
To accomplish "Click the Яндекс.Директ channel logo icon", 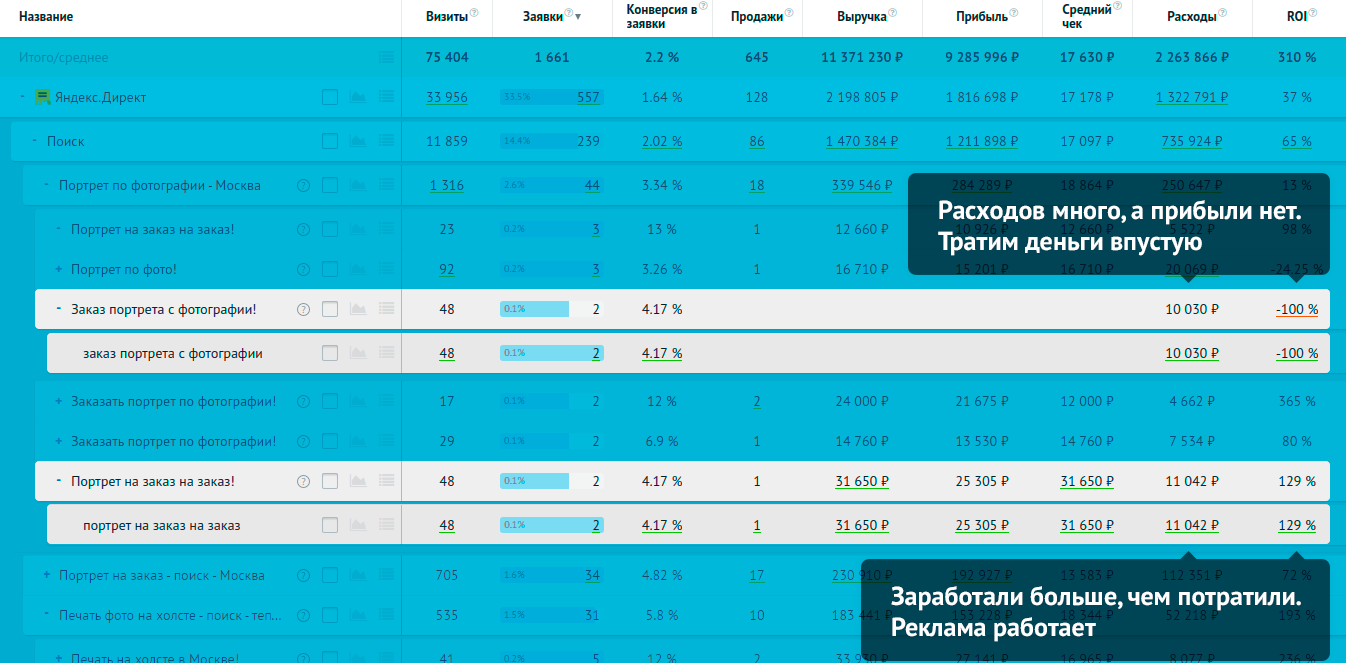I will tap(43, 97).
